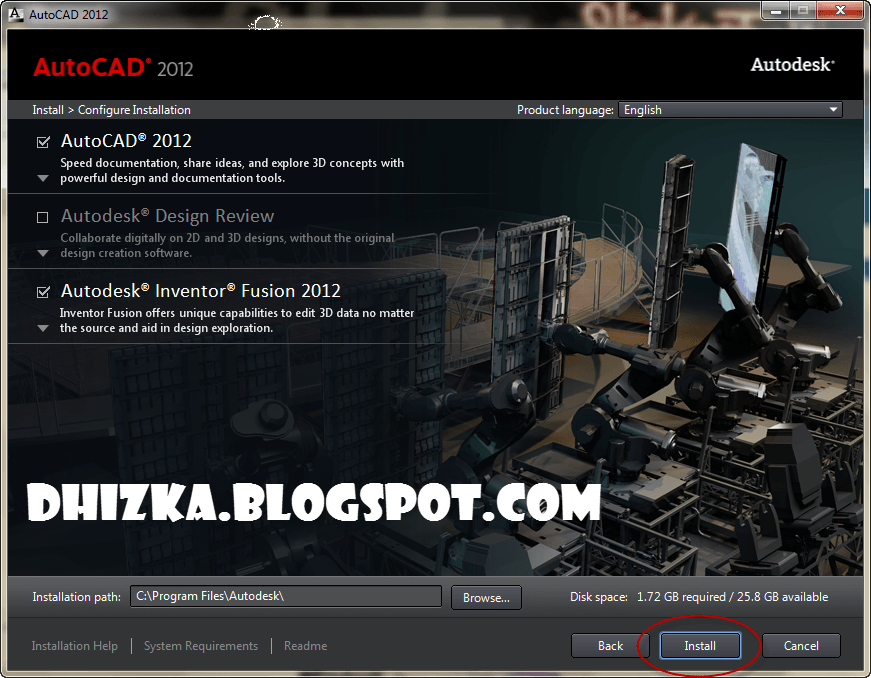Screen dimensions: 871x678
Task: Disable Autodesk Inventor Fusion 2012 installation
Action: tap(41, 291)
